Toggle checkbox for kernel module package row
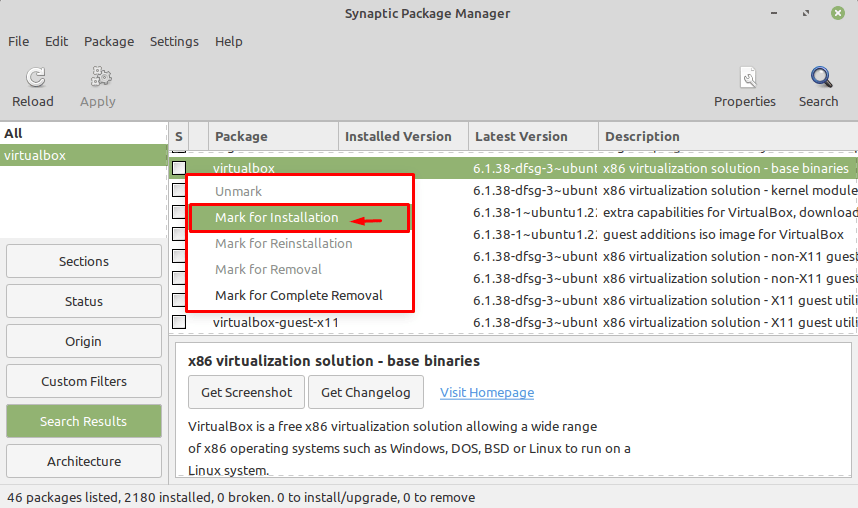Screen dimensions: 858x508 click(179, 190)
